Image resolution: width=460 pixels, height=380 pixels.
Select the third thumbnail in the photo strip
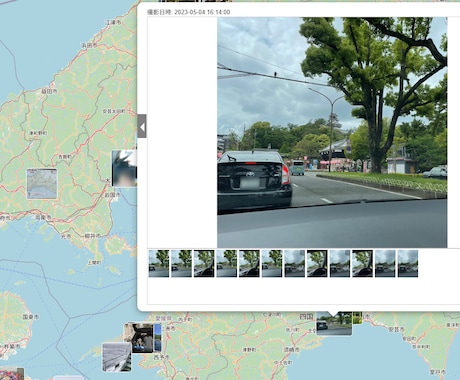(x=204, y=263)
